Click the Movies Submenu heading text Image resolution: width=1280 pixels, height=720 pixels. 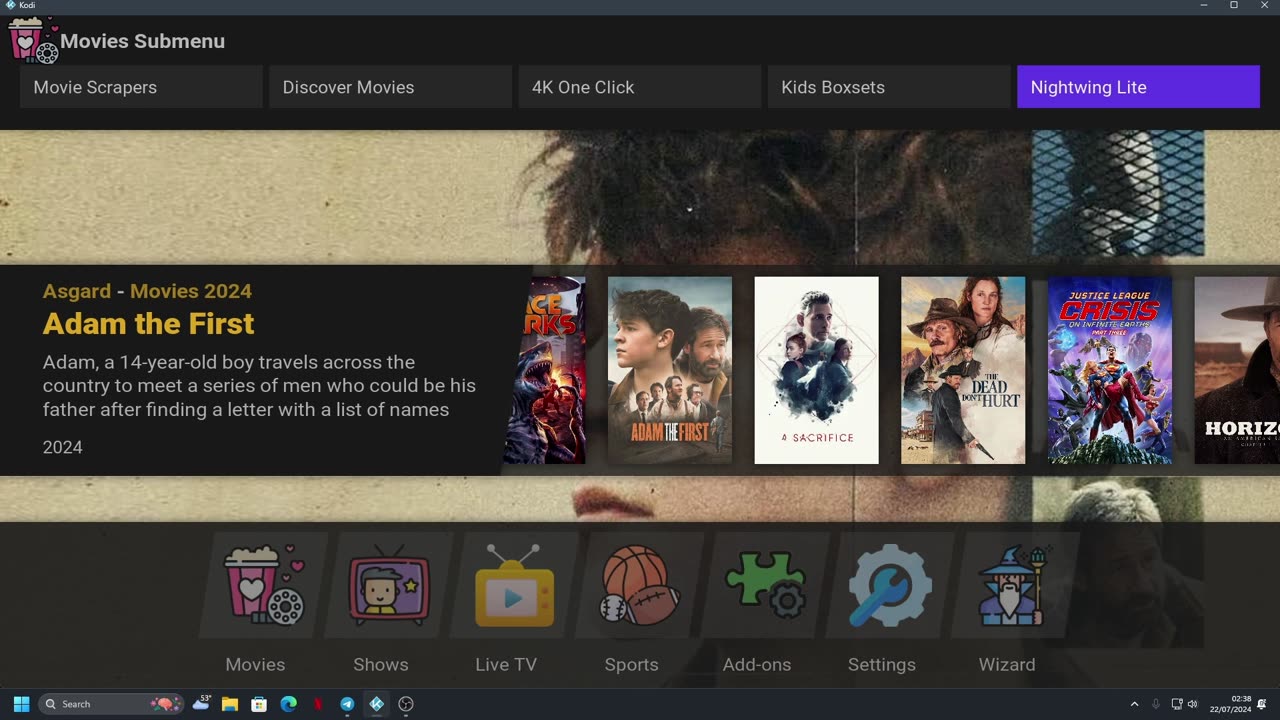[142, 41]
